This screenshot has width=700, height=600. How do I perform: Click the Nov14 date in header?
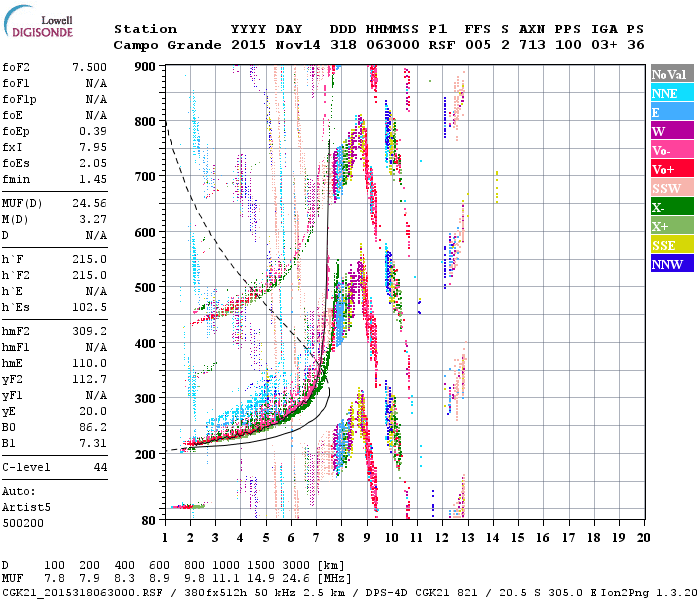click(x=298, y=45)
